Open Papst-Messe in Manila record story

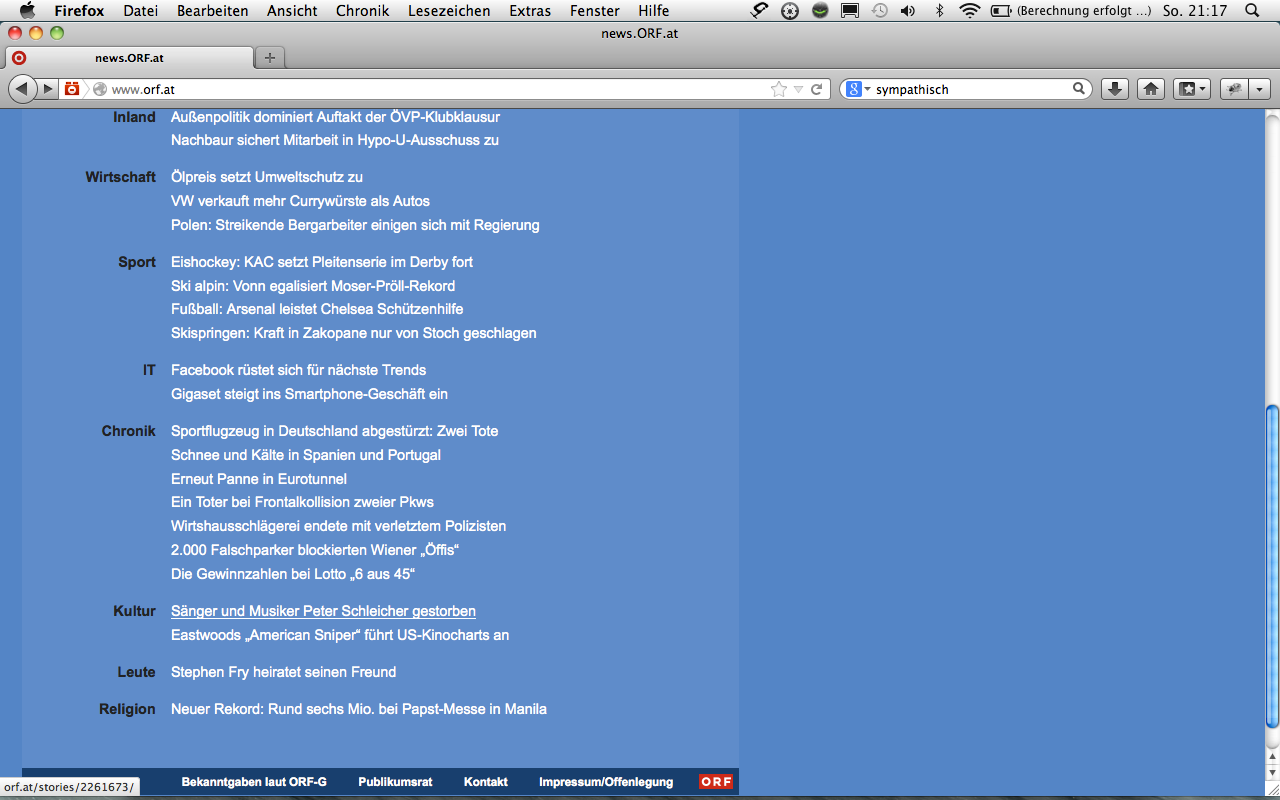coord(359,709)
